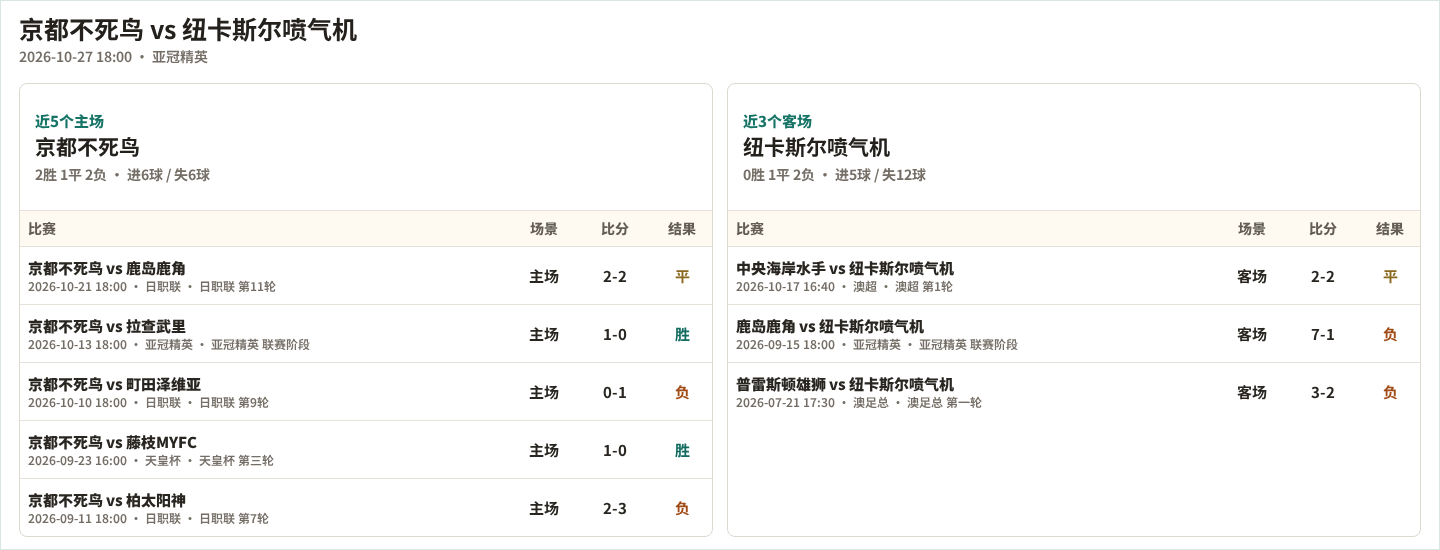Image resolution: width=1440 pixels, height=550 pixels.
Task: Click the summary 0胜 1平 2负 进5球 / 失12球
Action: click(834, 175)
